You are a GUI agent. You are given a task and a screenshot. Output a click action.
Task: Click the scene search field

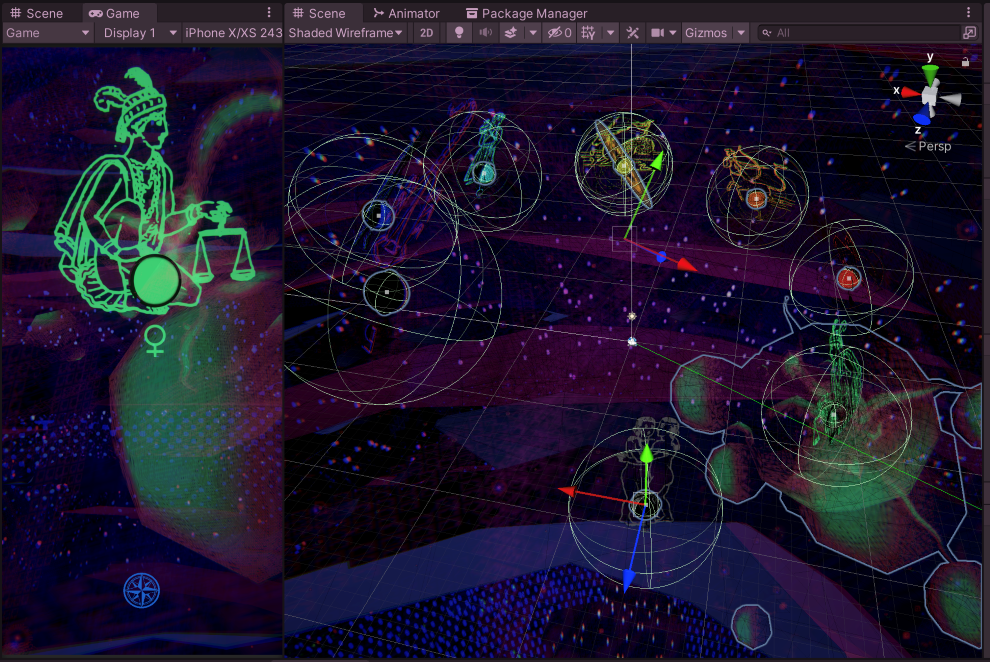859,33
